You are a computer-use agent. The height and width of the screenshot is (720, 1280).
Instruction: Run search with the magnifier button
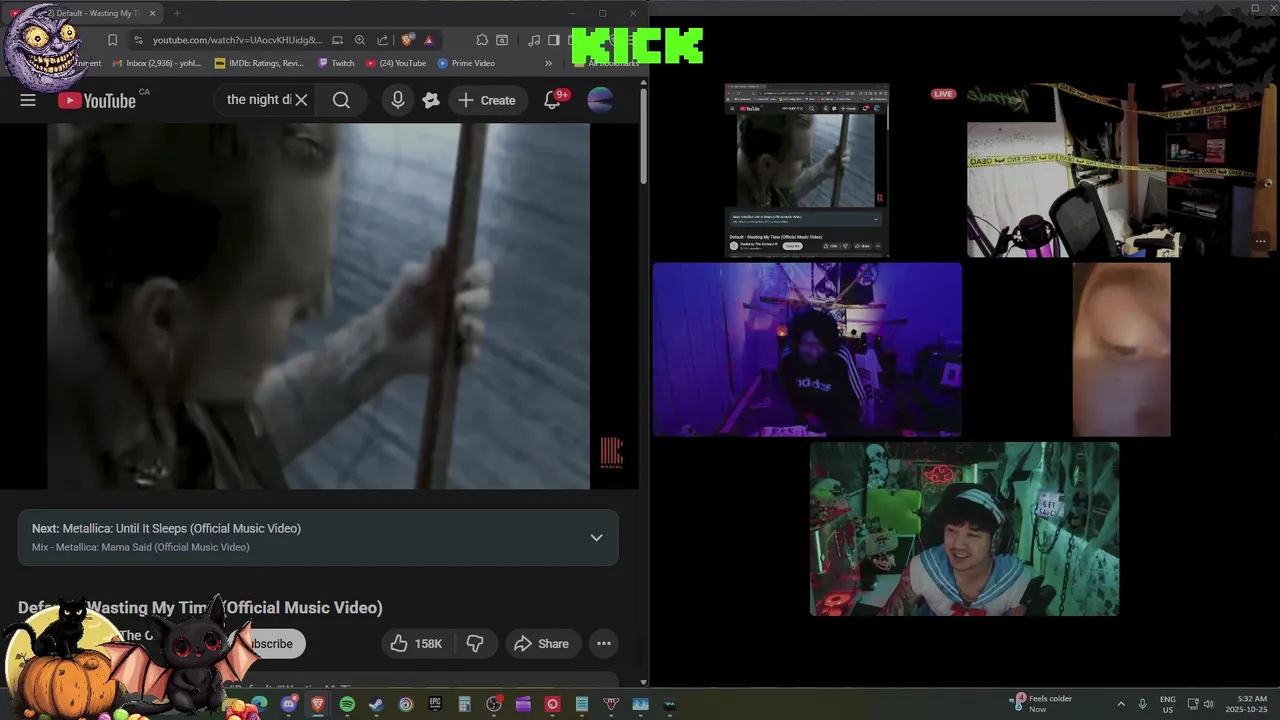coord(341,100)
